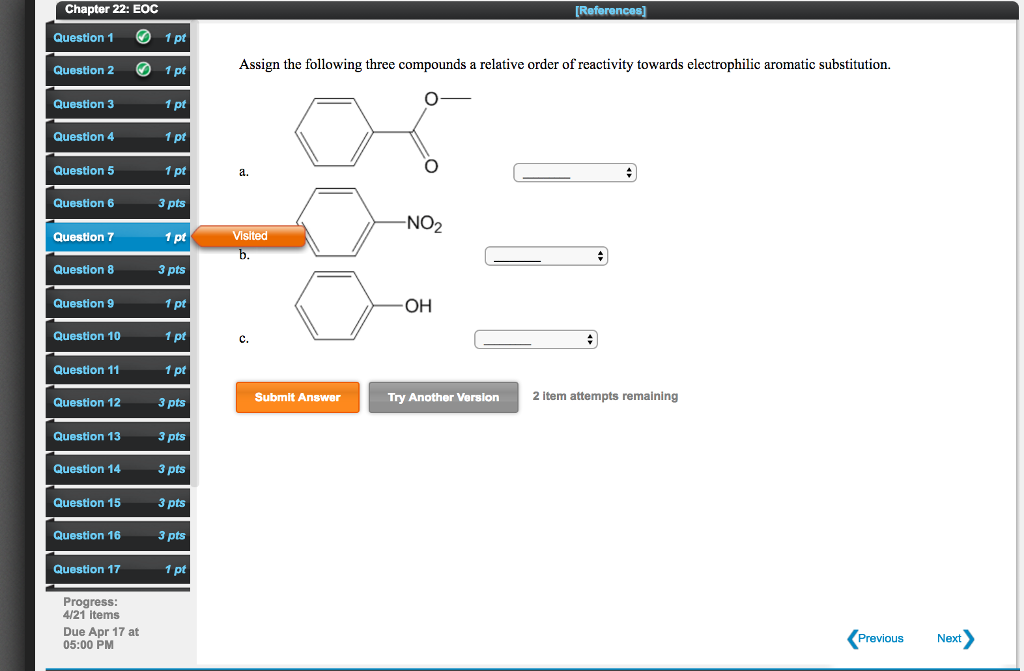This screenshot has width=1024, height=671.
Task: Click the Try Another Version button
Action: [443, 397]
